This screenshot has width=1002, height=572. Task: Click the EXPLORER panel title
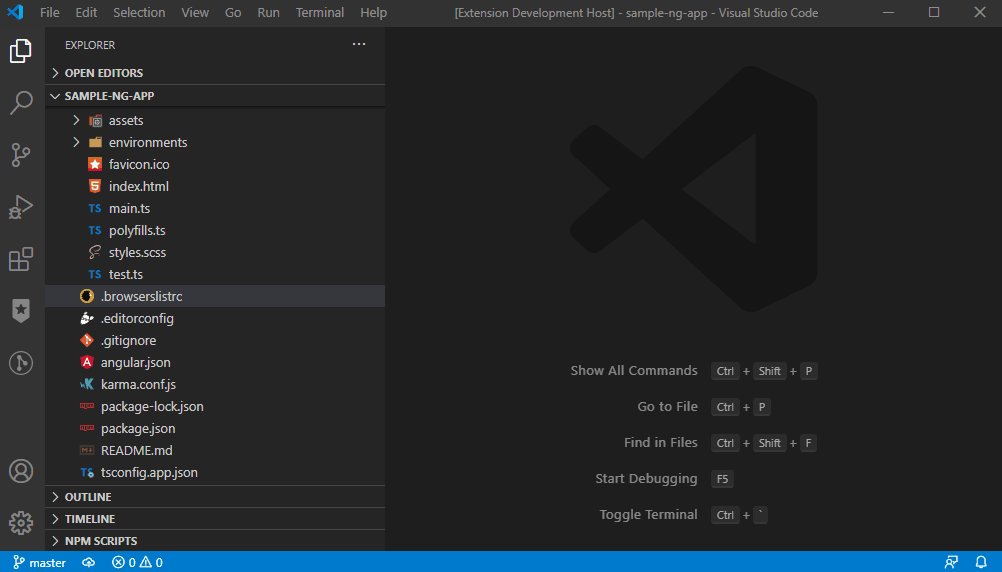tap(90, 45)
